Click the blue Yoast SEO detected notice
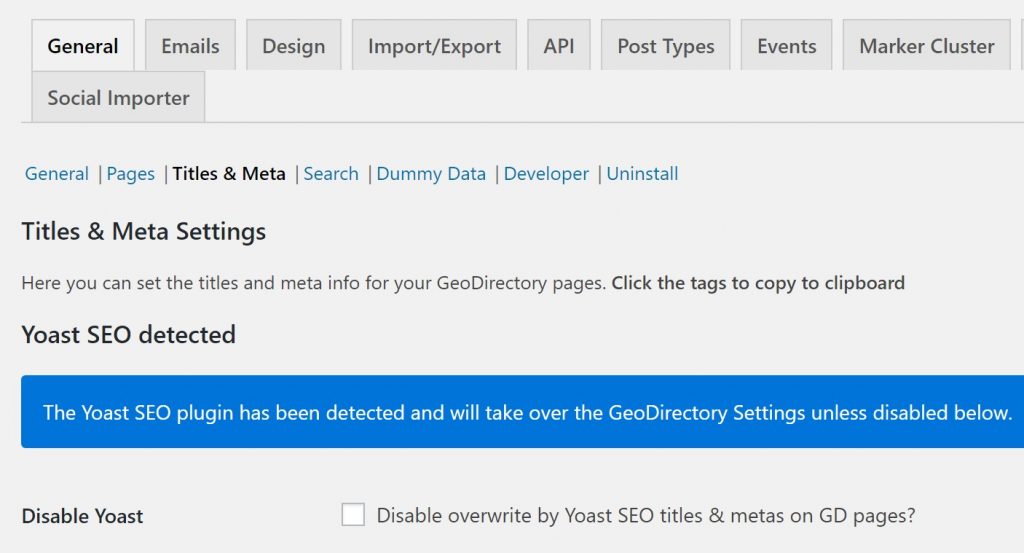 click(x=522, y=411)
